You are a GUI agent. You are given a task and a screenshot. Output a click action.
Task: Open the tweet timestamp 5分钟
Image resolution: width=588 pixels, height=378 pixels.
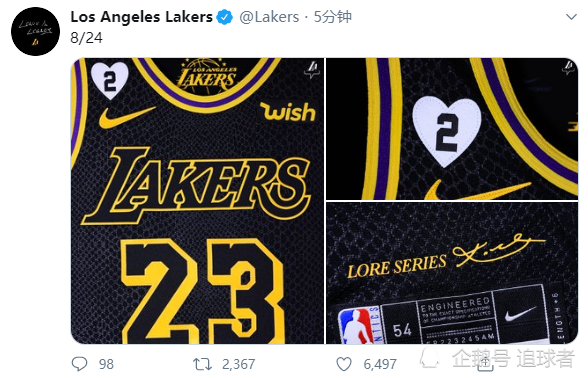[x=332, y=17]
